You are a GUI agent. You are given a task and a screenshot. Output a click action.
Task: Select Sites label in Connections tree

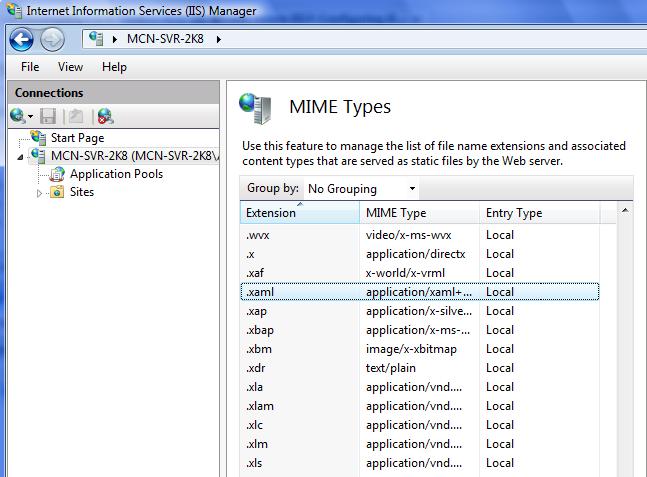click(x=82, y=192)
